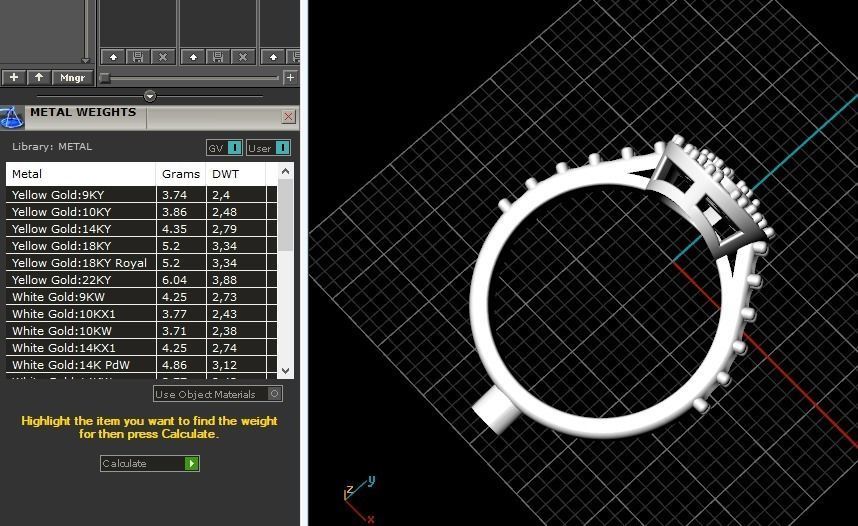858x526 pixels.
Task: Click the Metal column header
Action: [81, 174]
